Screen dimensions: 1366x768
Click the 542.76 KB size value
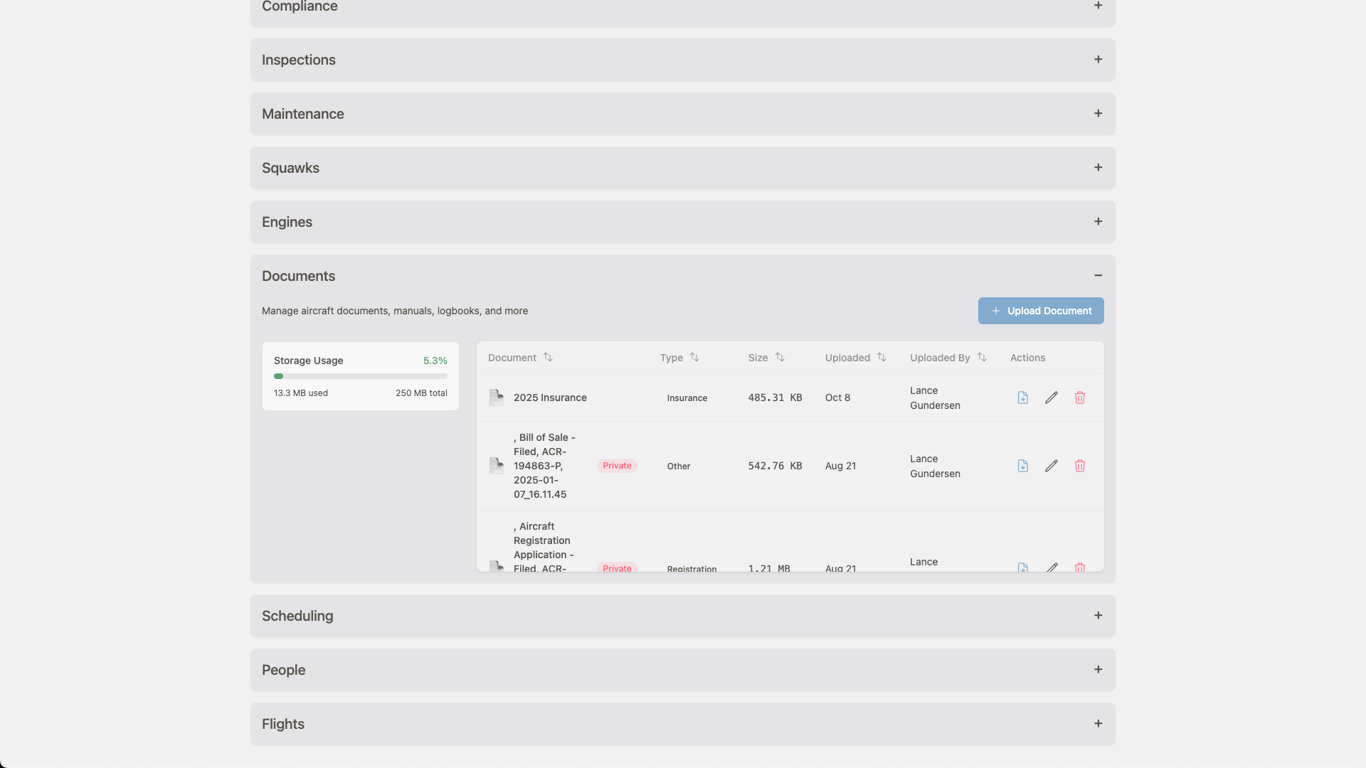[x=775, y=466]
